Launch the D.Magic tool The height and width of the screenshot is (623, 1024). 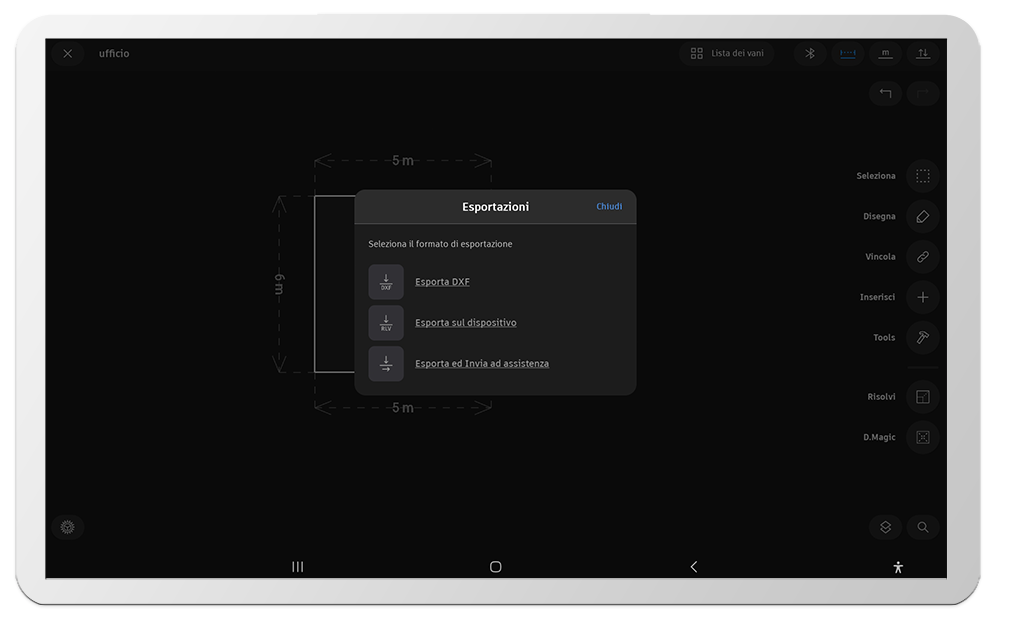(x=922, y=437)
